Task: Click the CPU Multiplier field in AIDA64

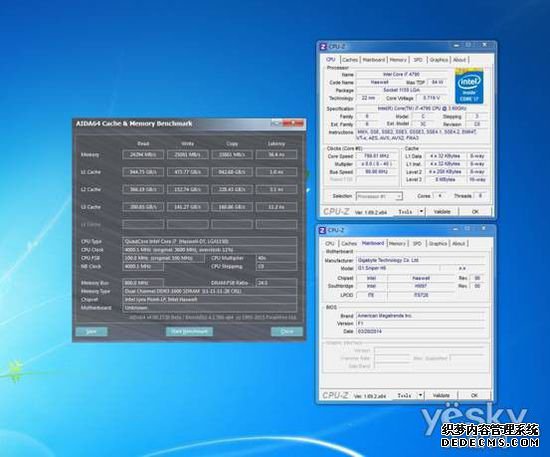Action: (276, 258)
